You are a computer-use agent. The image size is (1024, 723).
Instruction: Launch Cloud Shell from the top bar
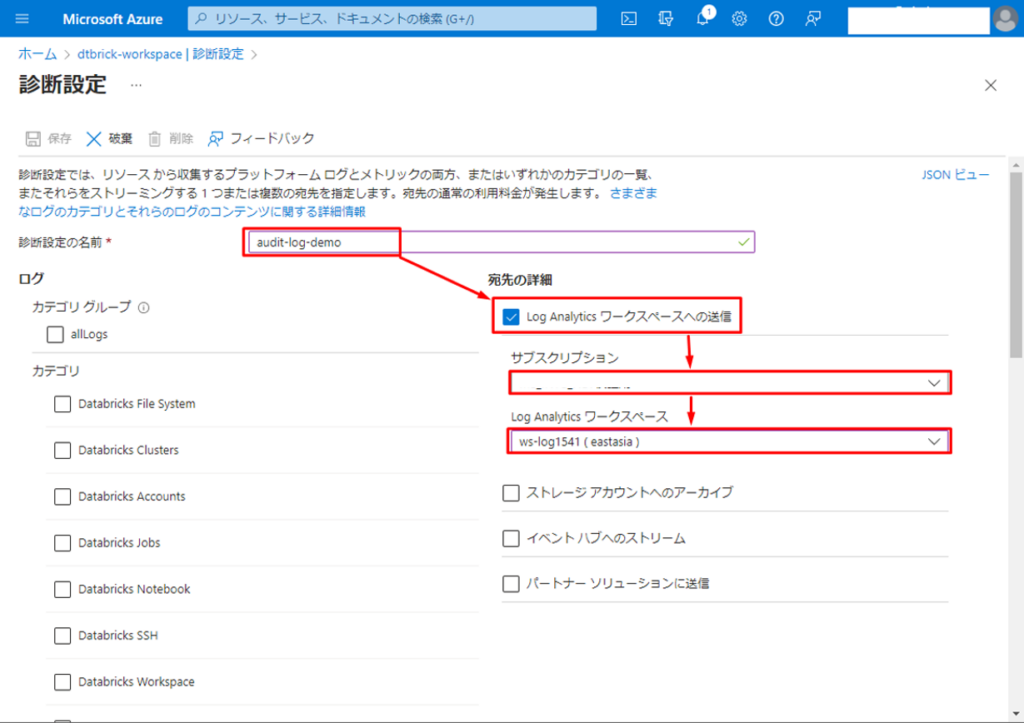(x=629, y=19)
